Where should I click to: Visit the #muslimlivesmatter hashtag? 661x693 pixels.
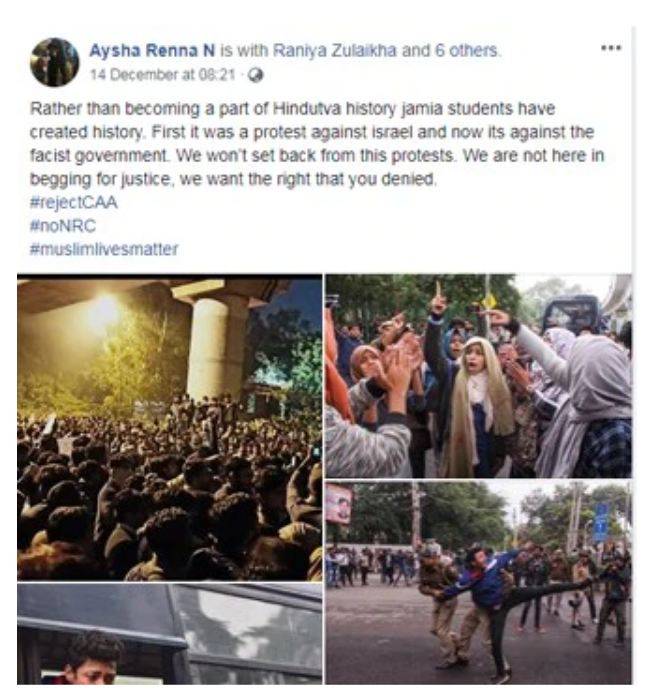pos(103,248)
